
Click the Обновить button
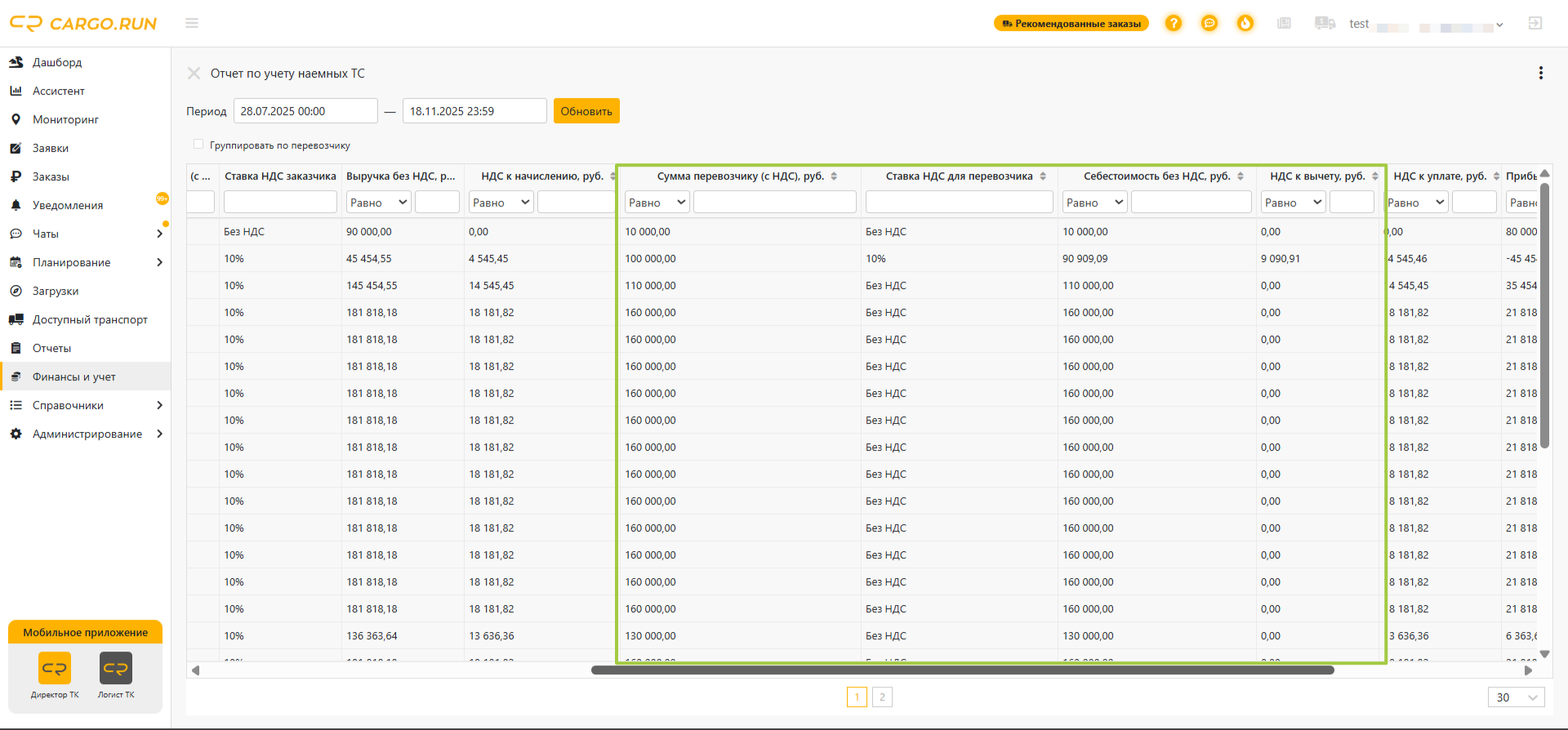[x=586, y=111]
